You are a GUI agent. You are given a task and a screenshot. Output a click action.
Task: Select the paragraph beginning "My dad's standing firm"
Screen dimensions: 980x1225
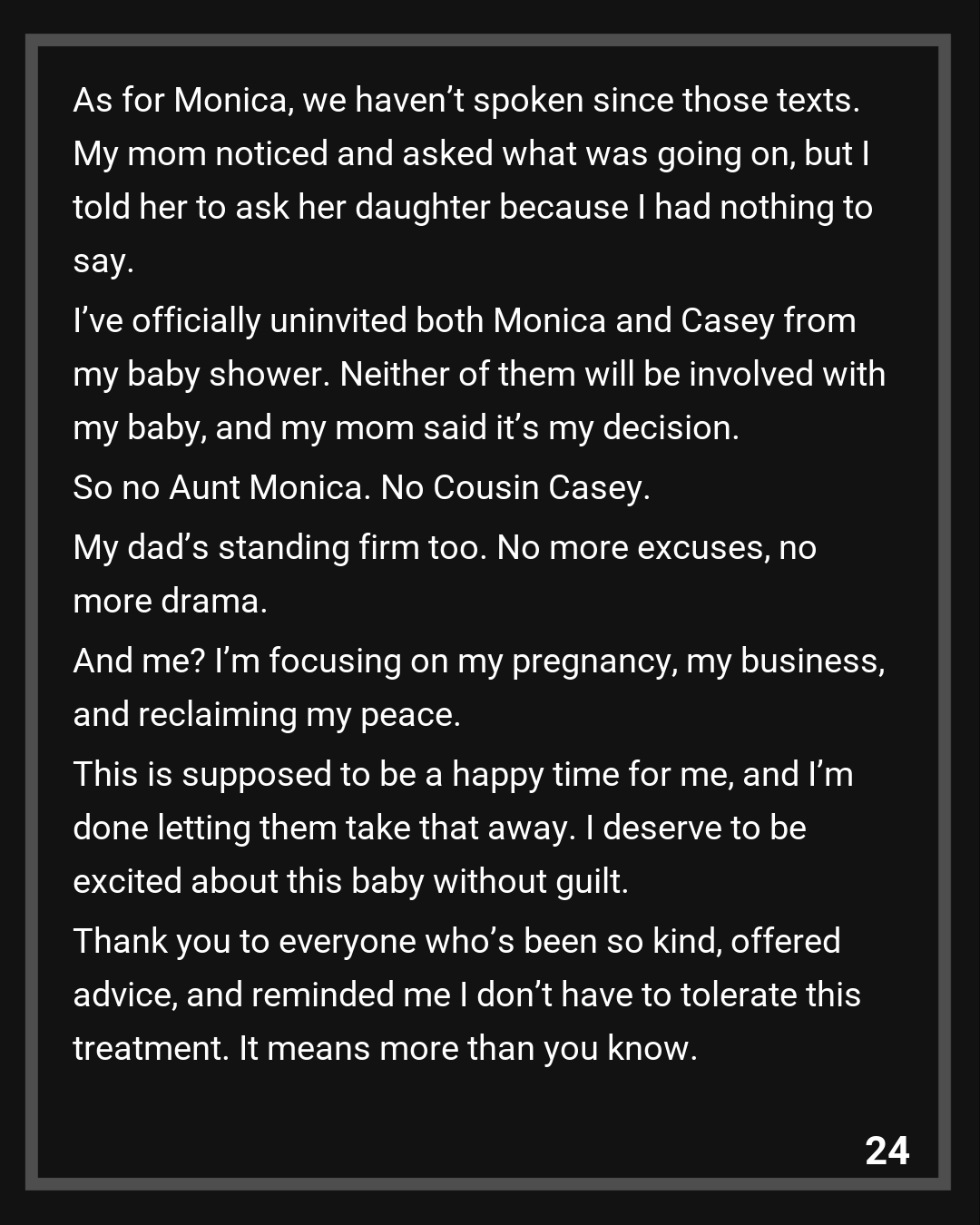coord(445,573)
